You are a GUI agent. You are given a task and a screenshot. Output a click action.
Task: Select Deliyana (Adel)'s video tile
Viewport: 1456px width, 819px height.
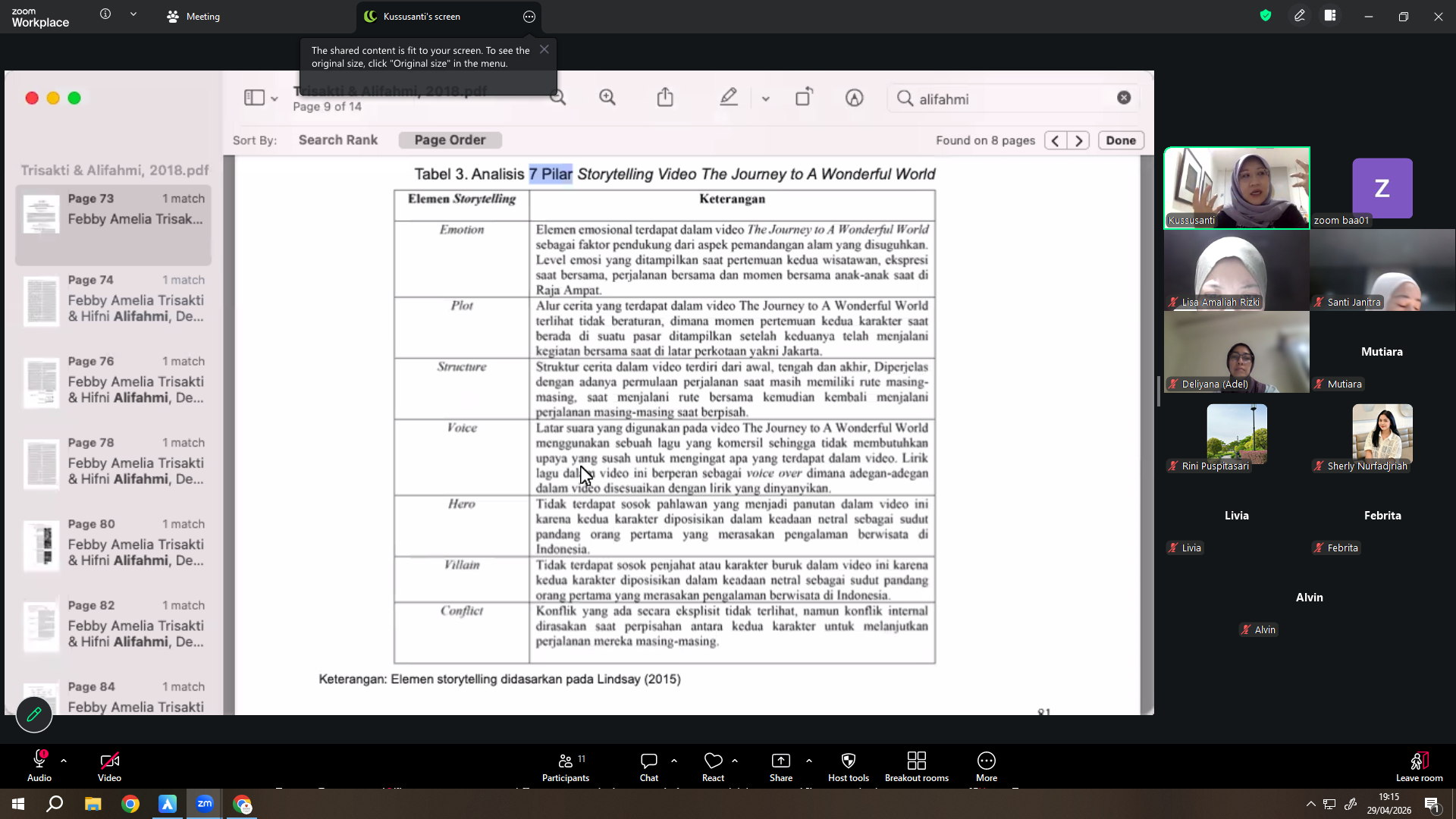tap(1237, 352)
